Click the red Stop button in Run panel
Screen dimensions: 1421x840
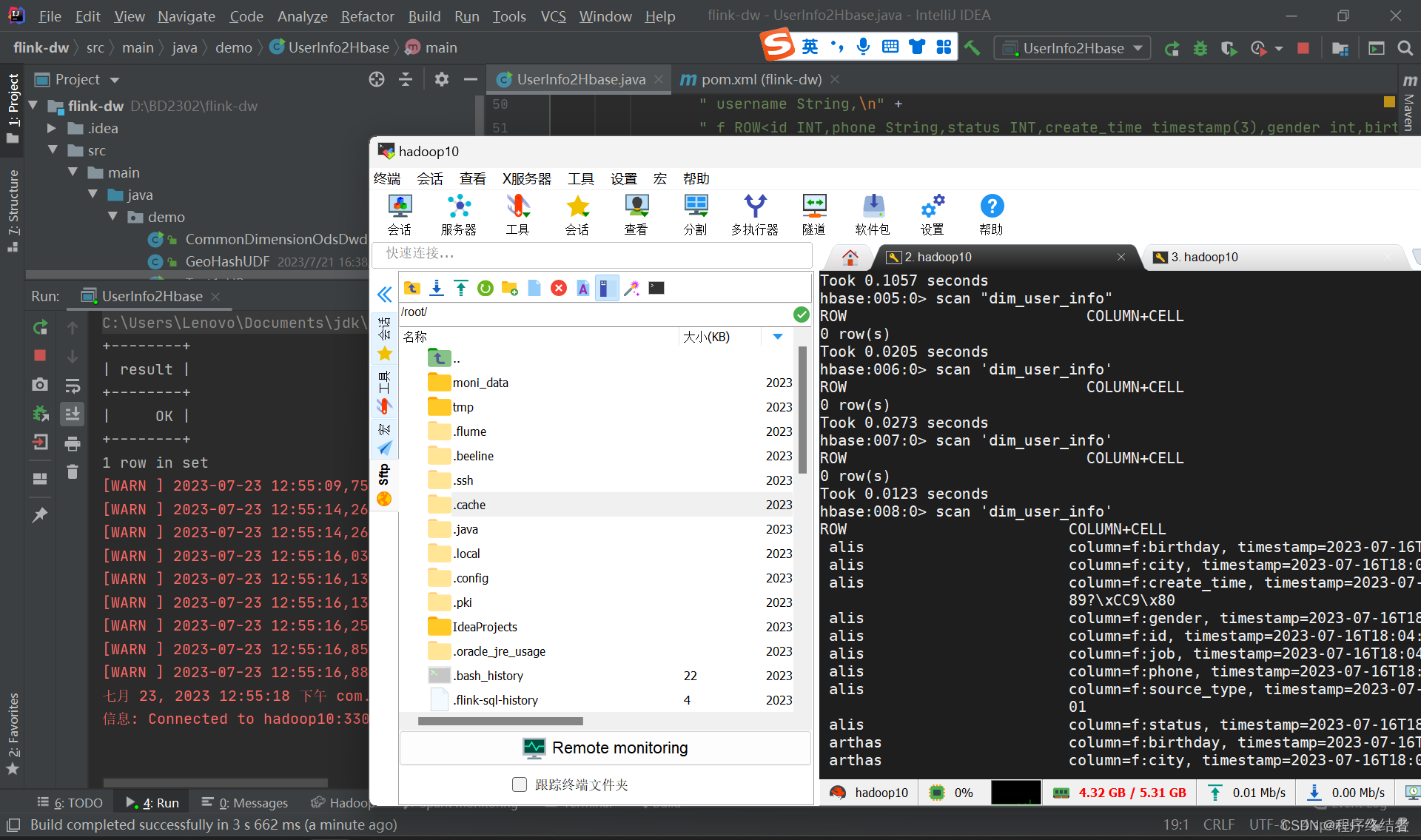click(x=40, y=355)
